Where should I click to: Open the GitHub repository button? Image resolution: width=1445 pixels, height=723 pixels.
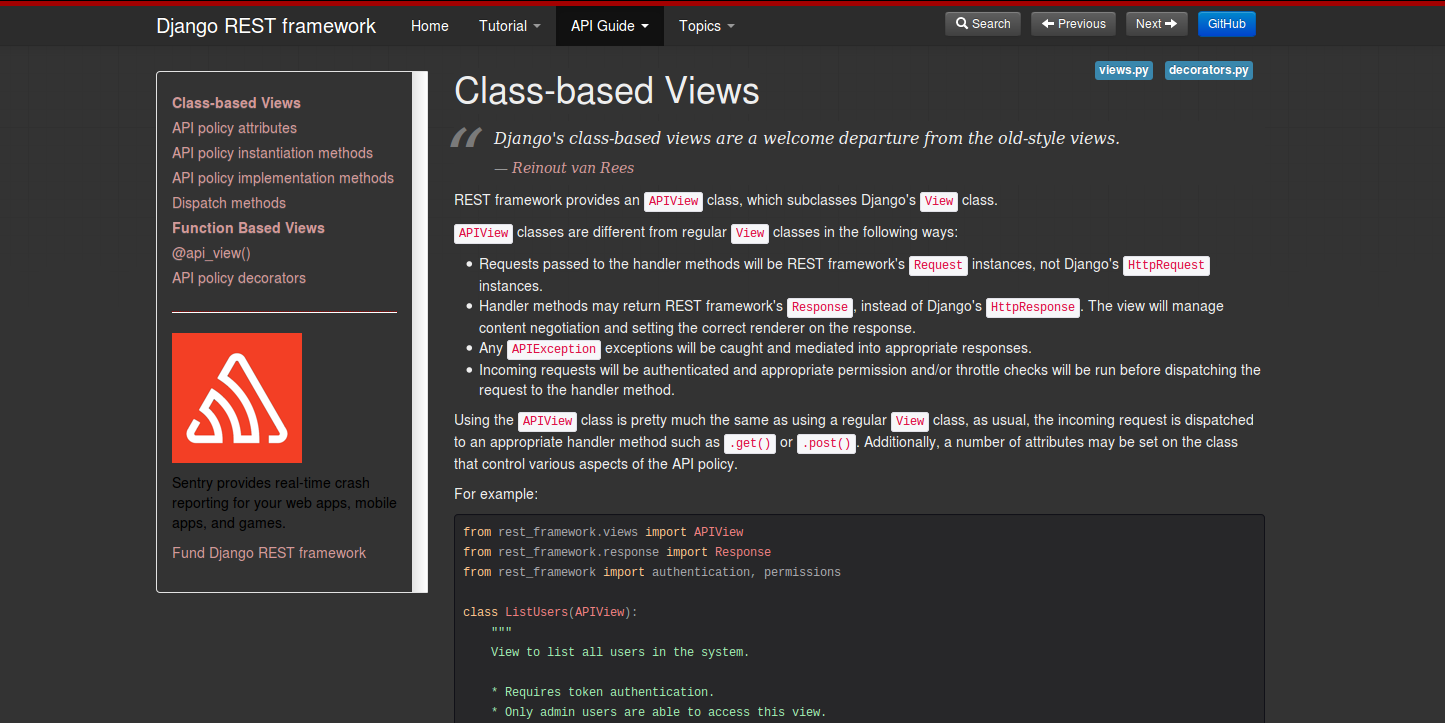coord(1226,23)
